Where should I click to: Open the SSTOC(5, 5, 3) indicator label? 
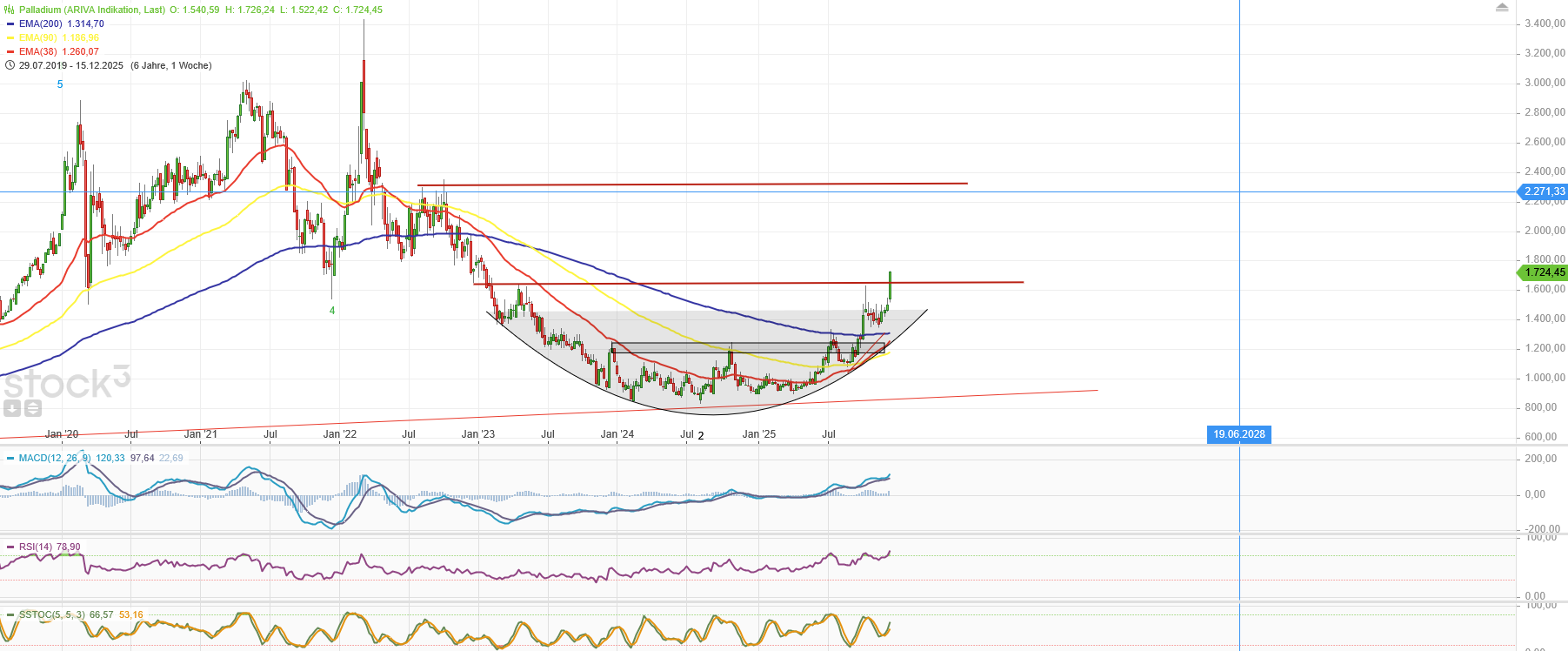[52, 615]
